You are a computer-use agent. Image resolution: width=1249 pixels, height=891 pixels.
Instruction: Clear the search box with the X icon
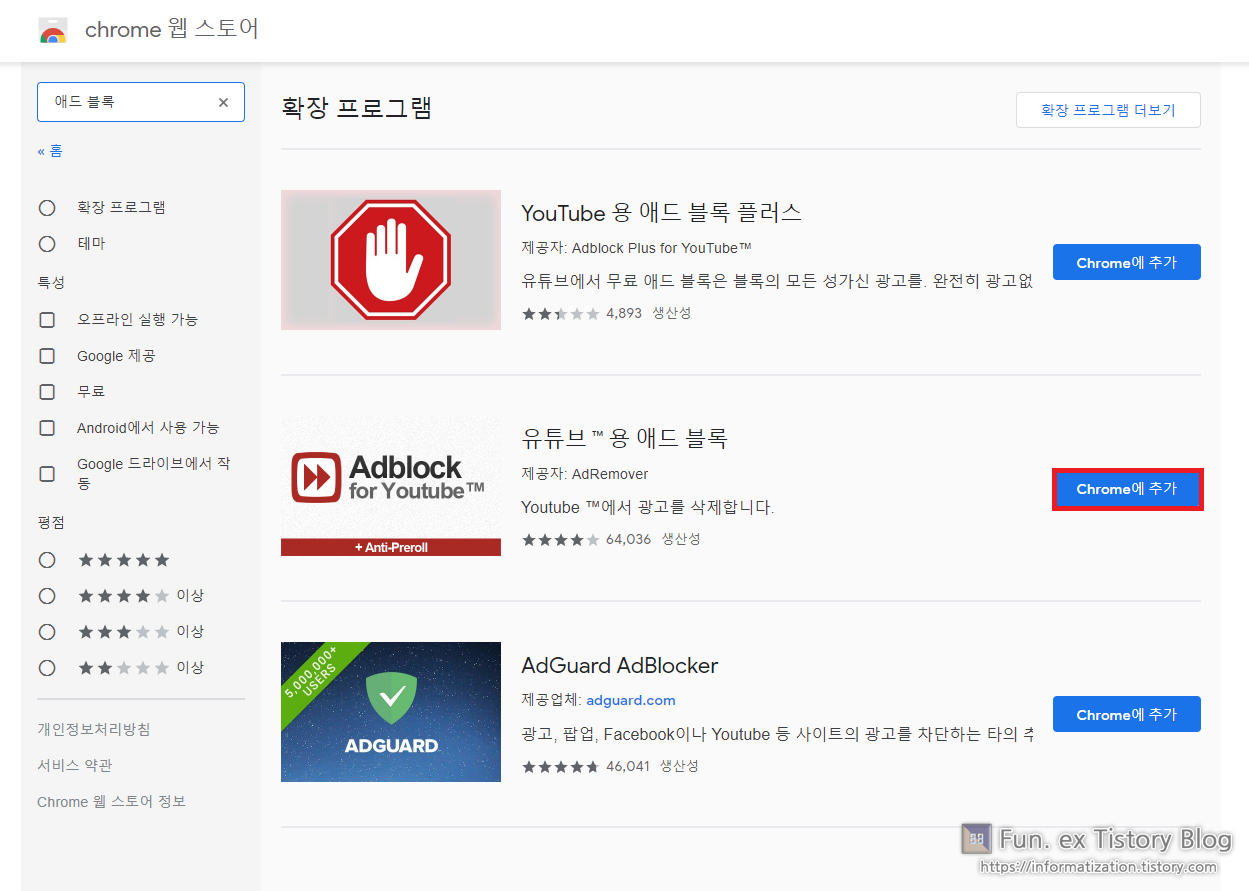coord(223,102)
